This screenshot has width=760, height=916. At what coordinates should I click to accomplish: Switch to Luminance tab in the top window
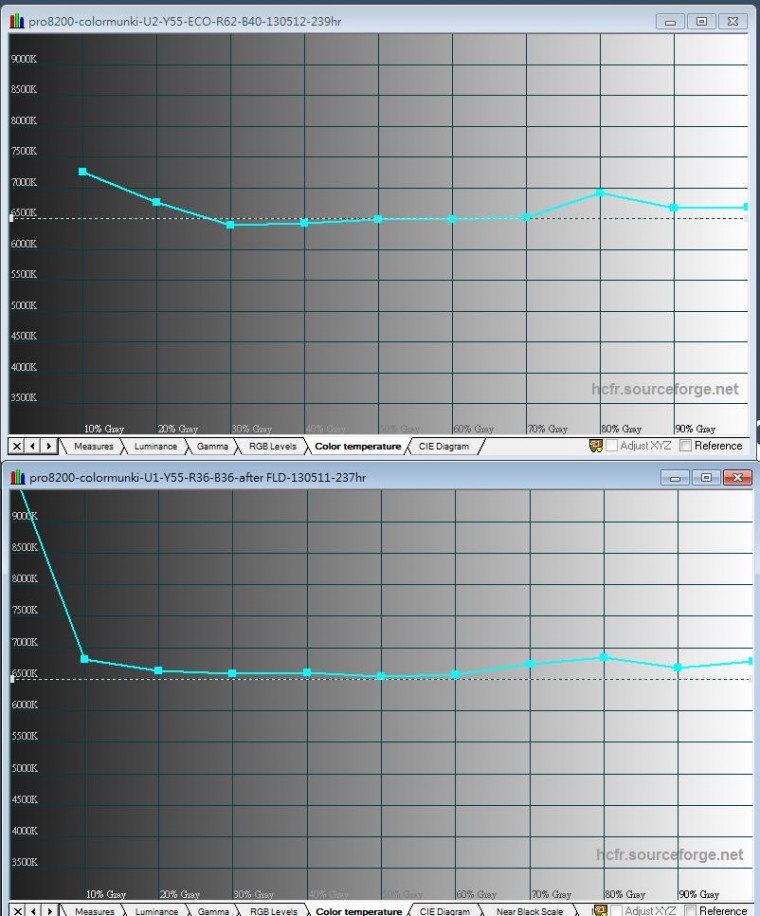155,446
